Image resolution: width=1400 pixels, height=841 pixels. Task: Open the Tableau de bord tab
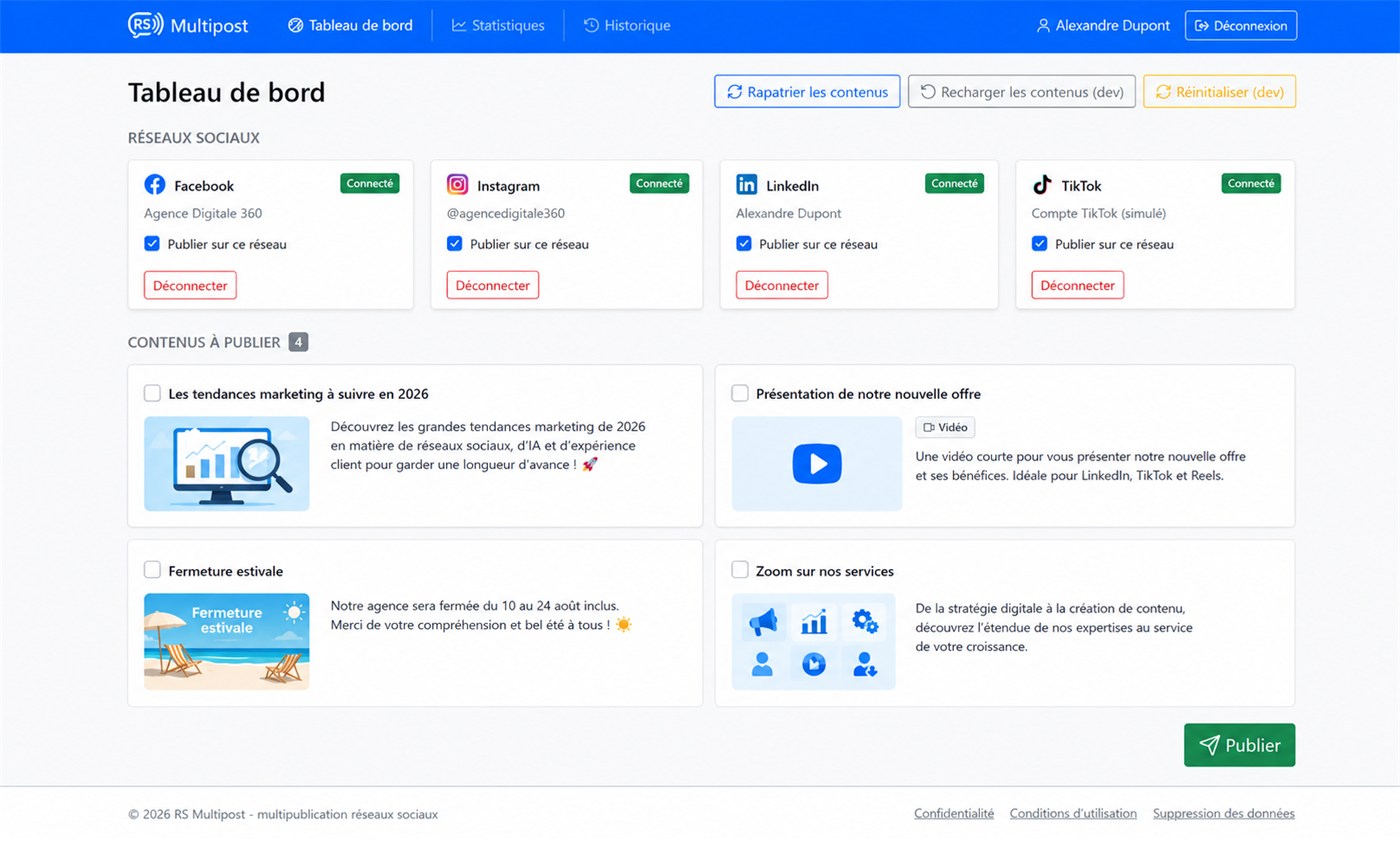click(350, 26)
